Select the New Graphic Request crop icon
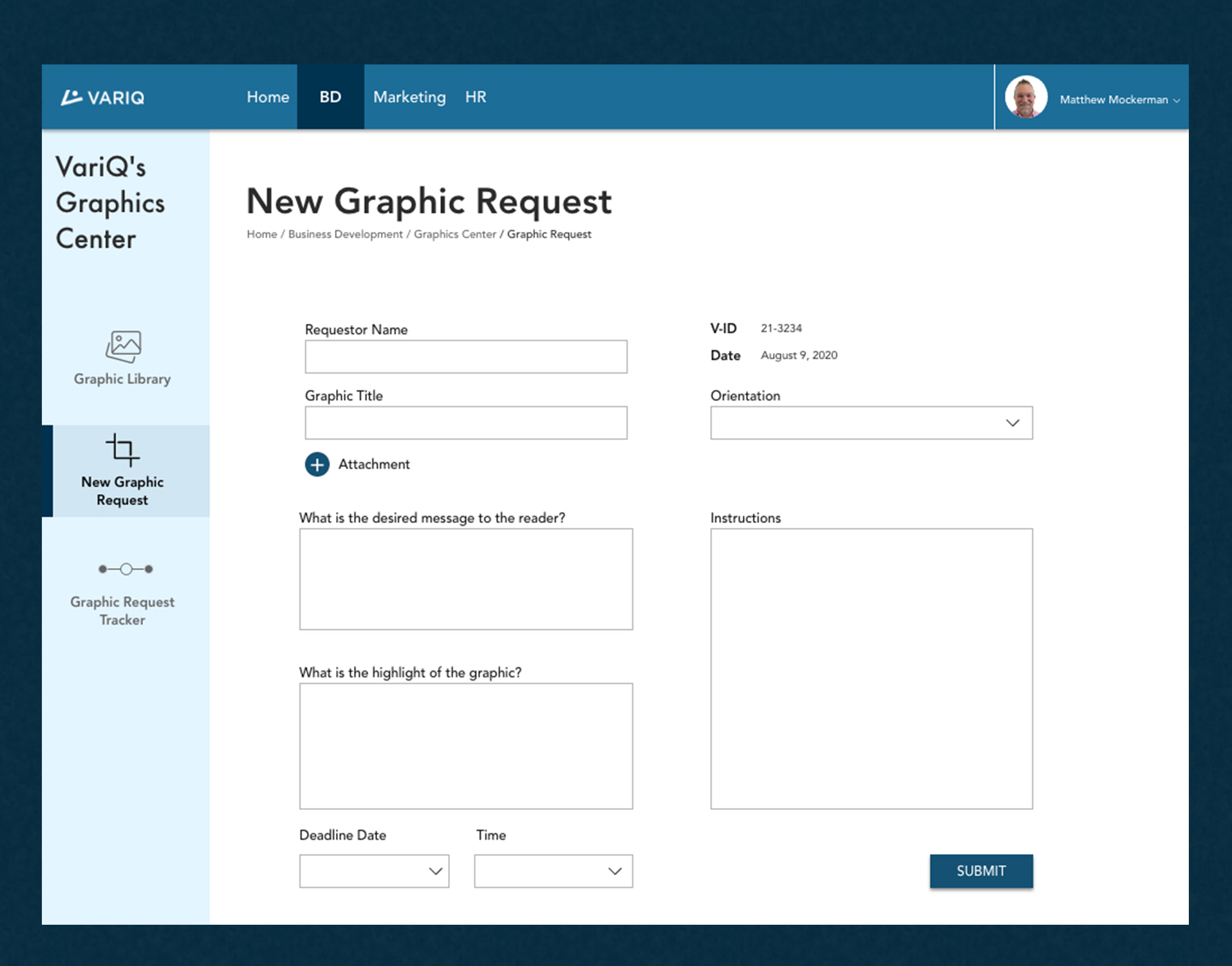Screen dimensions: 1232x966 [122, 450]
